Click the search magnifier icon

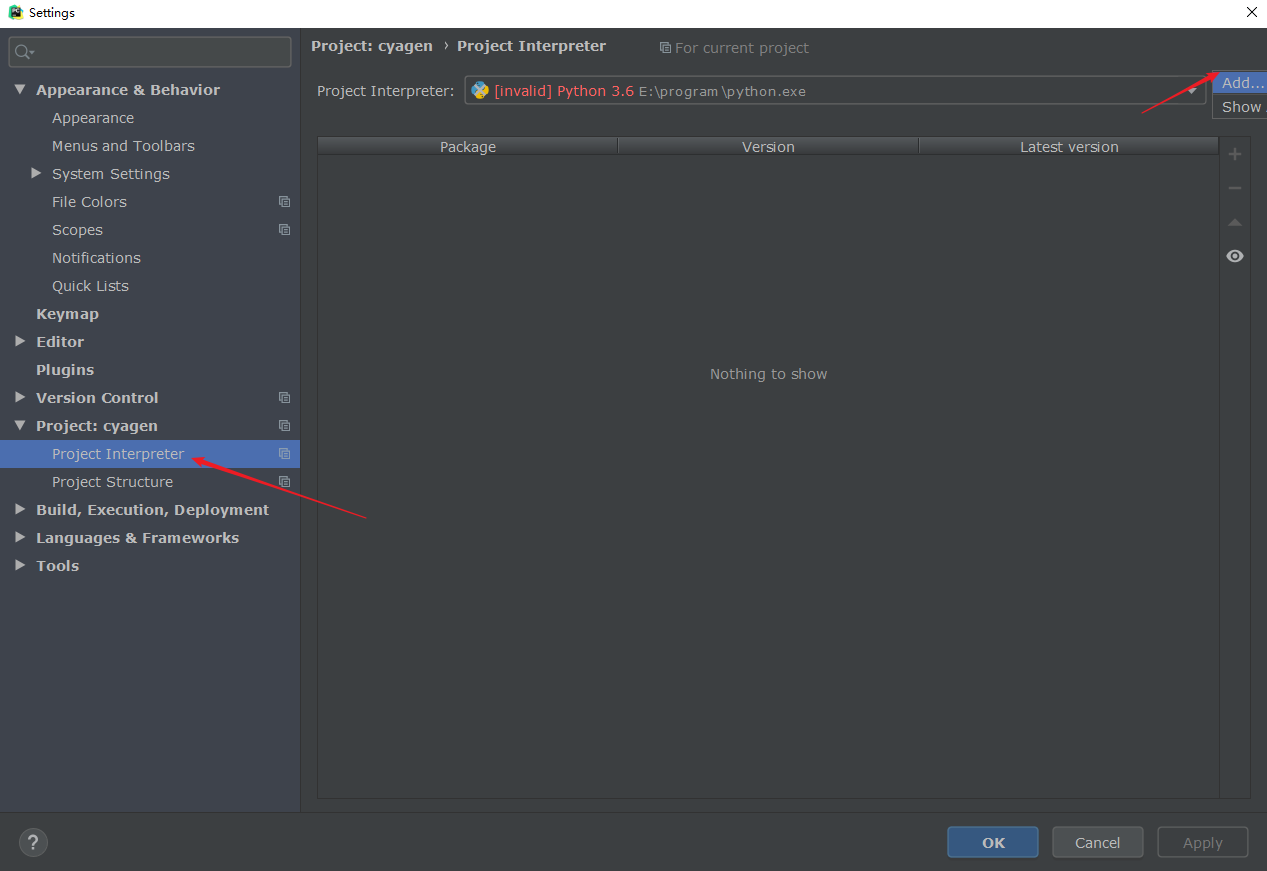point(24,52)
